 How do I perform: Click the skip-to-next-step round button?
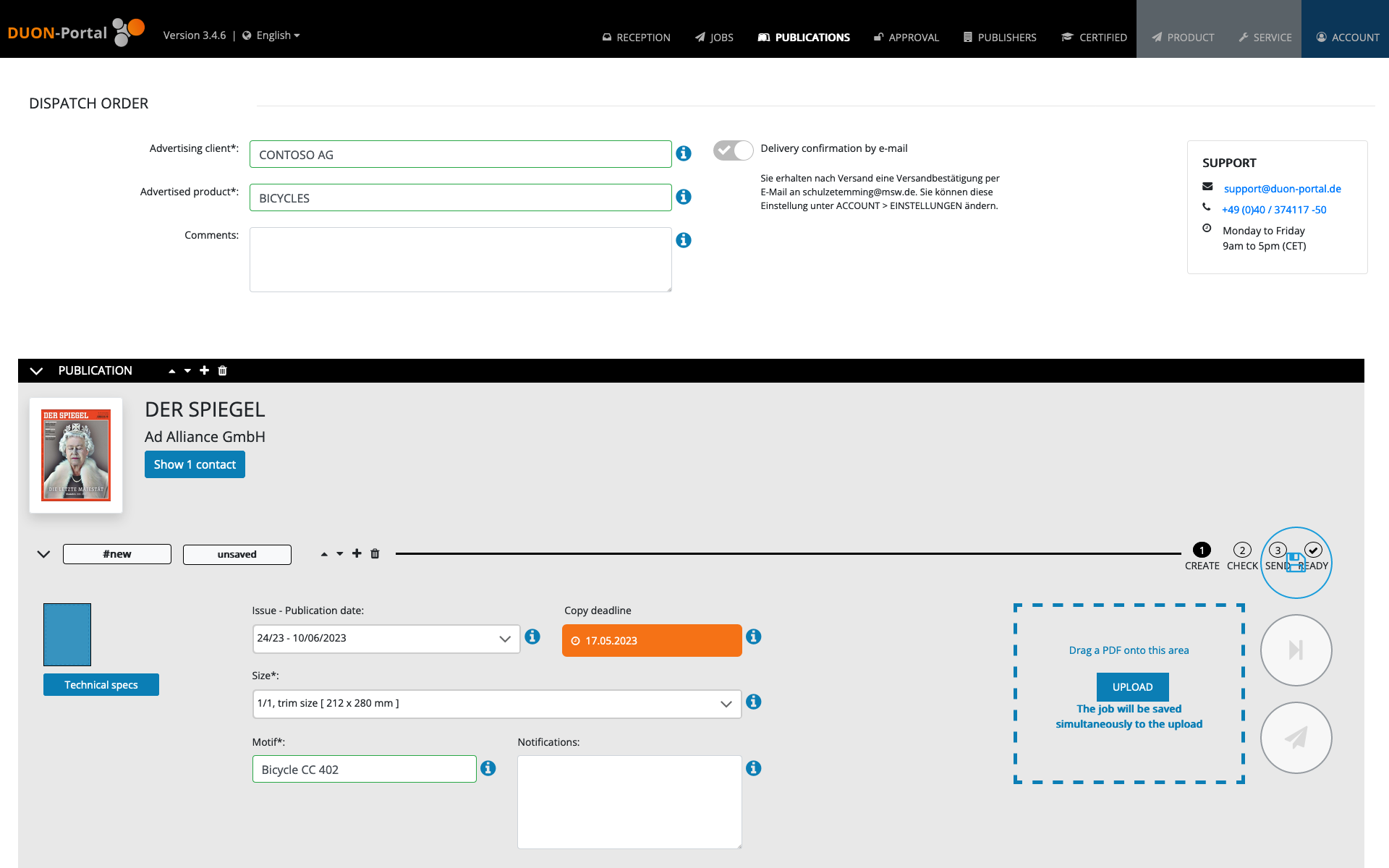1296,650
